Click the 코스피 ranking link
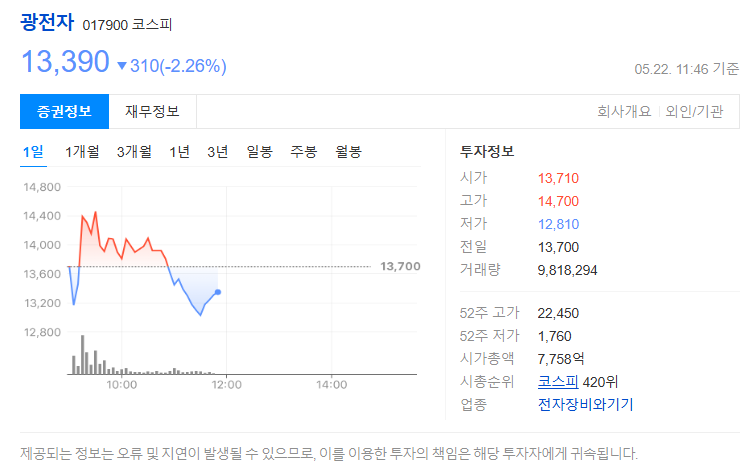This screenshot has height=468, width=753. tap(558, 382)
